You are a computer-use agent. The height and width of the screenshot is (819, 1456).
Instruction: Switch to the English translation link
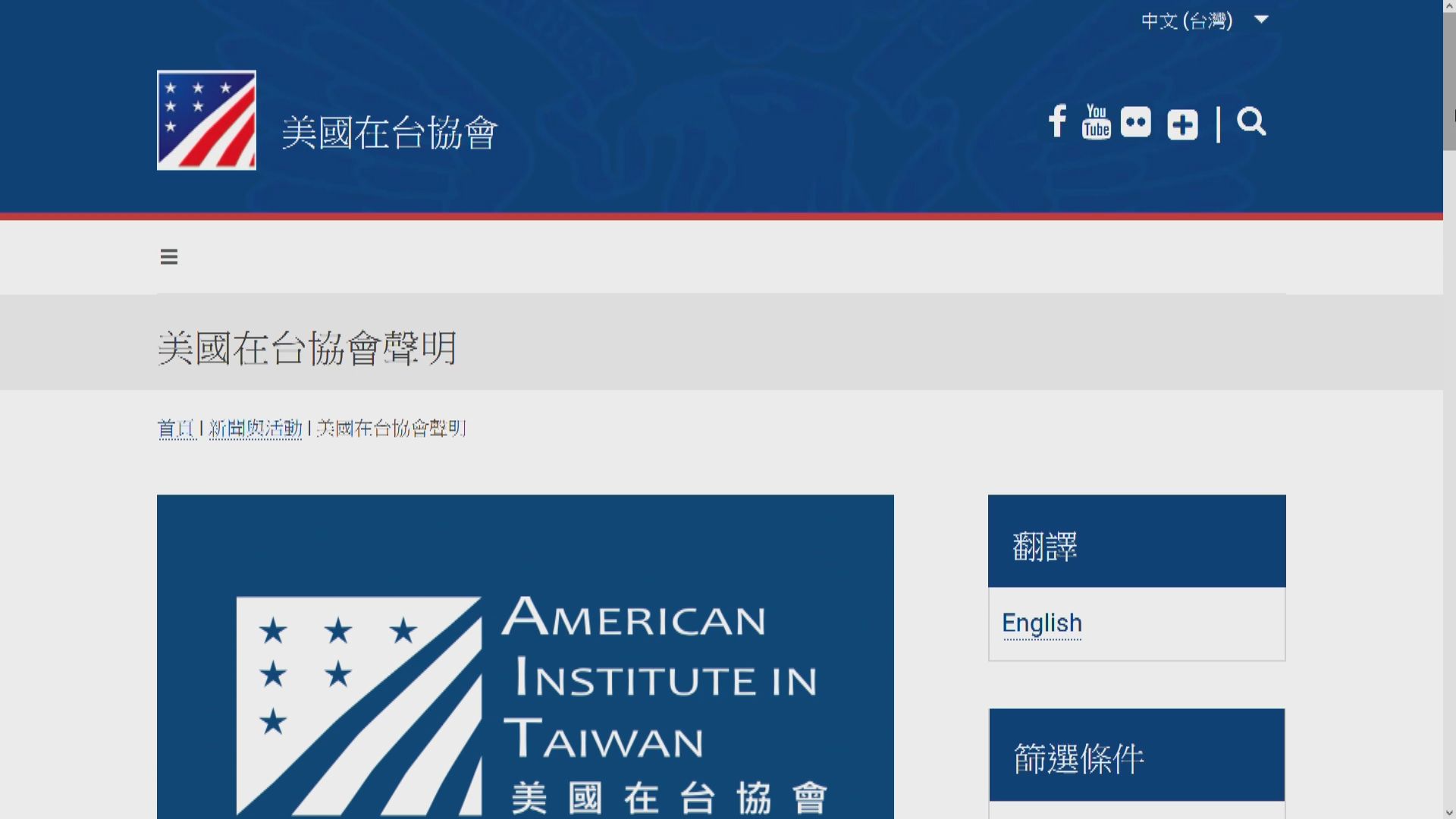1041,623
